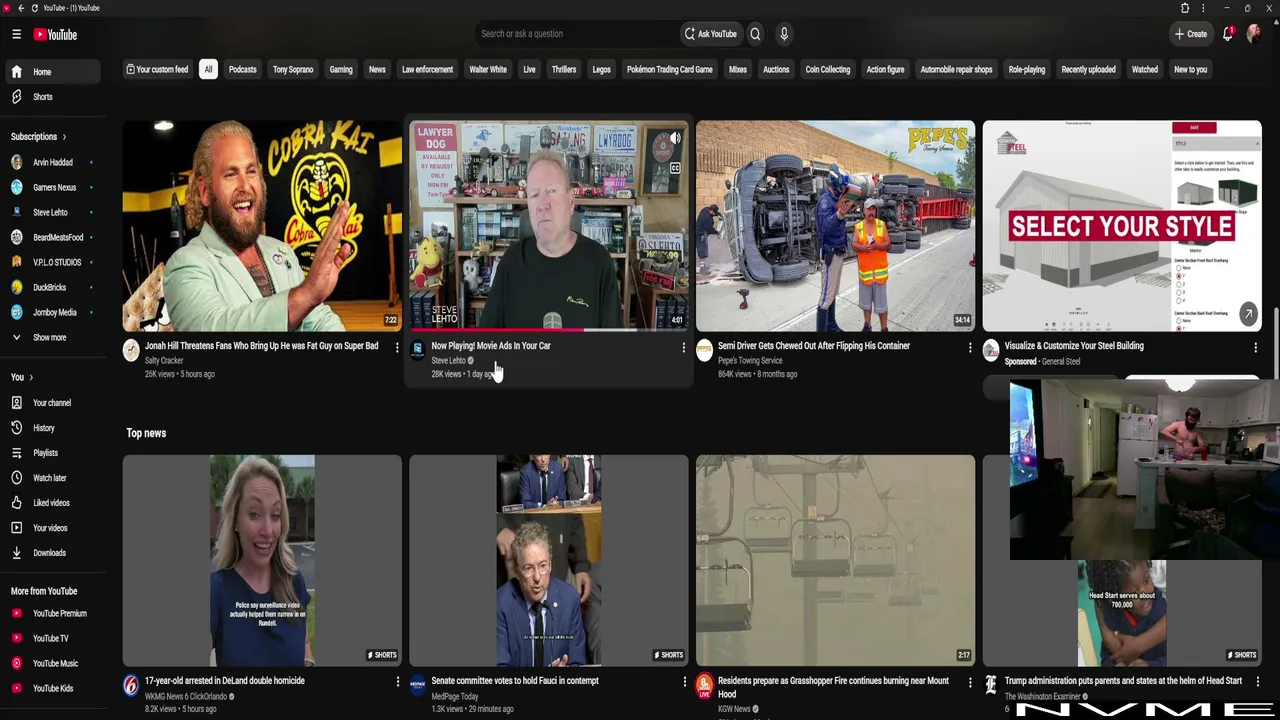The image size is (1280, 720).
Task: Open the Rand Paul Senate committee short thumbnail
Action: point(549,561)
